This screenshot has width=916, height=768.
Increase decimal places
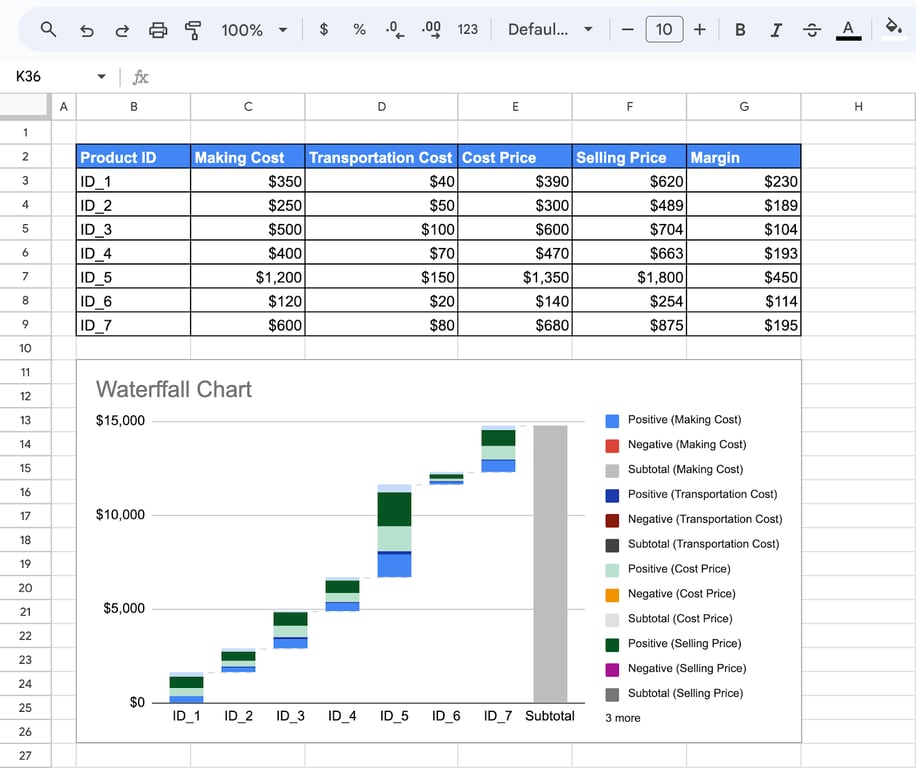point(431,29)
